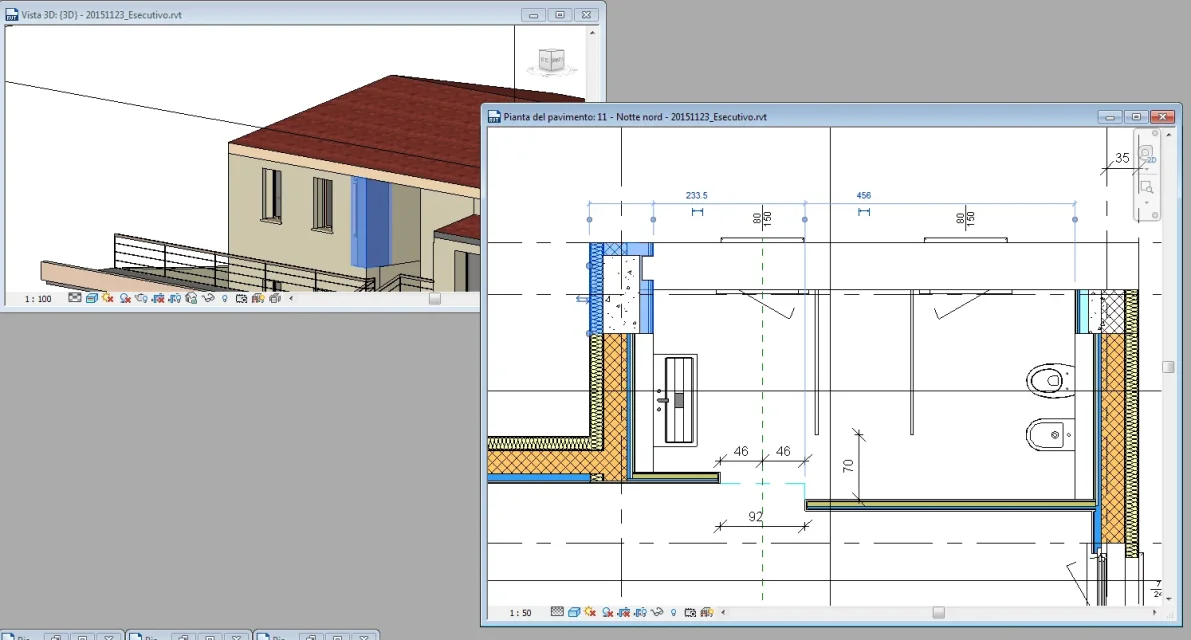Image resolution: width=1191 pixels, height=640 pixels.
Task: Click up scroll arrow in 3D view
Action: (x=592, y=33)
